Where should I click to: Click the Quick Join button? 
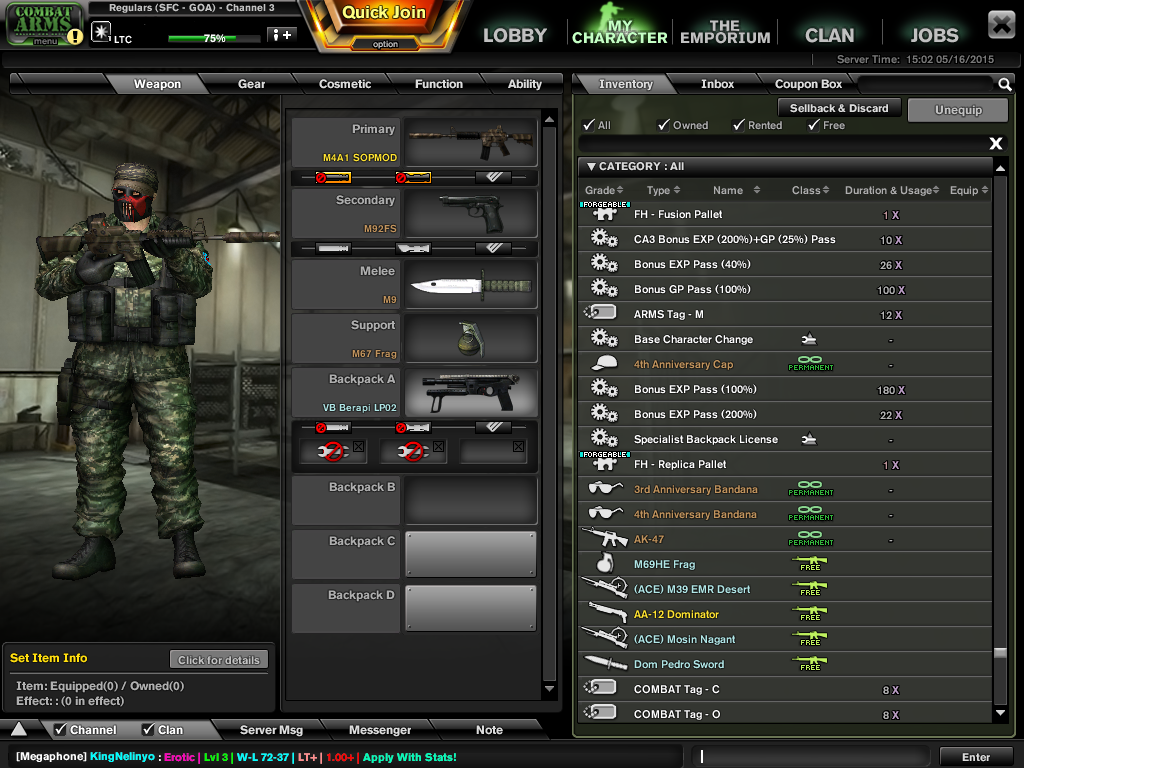384,13
